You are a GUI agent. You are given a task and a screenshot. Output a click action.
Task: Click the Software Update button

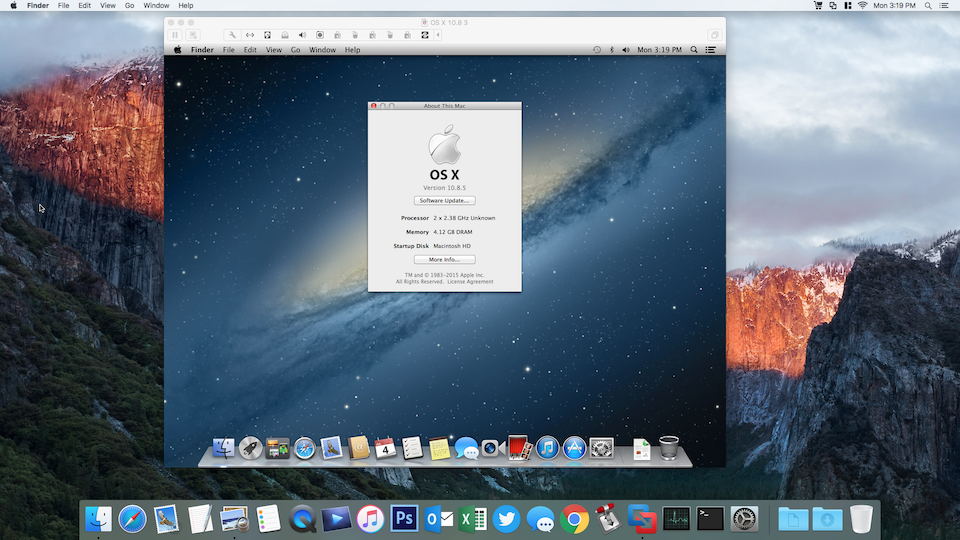click(444, 201)
